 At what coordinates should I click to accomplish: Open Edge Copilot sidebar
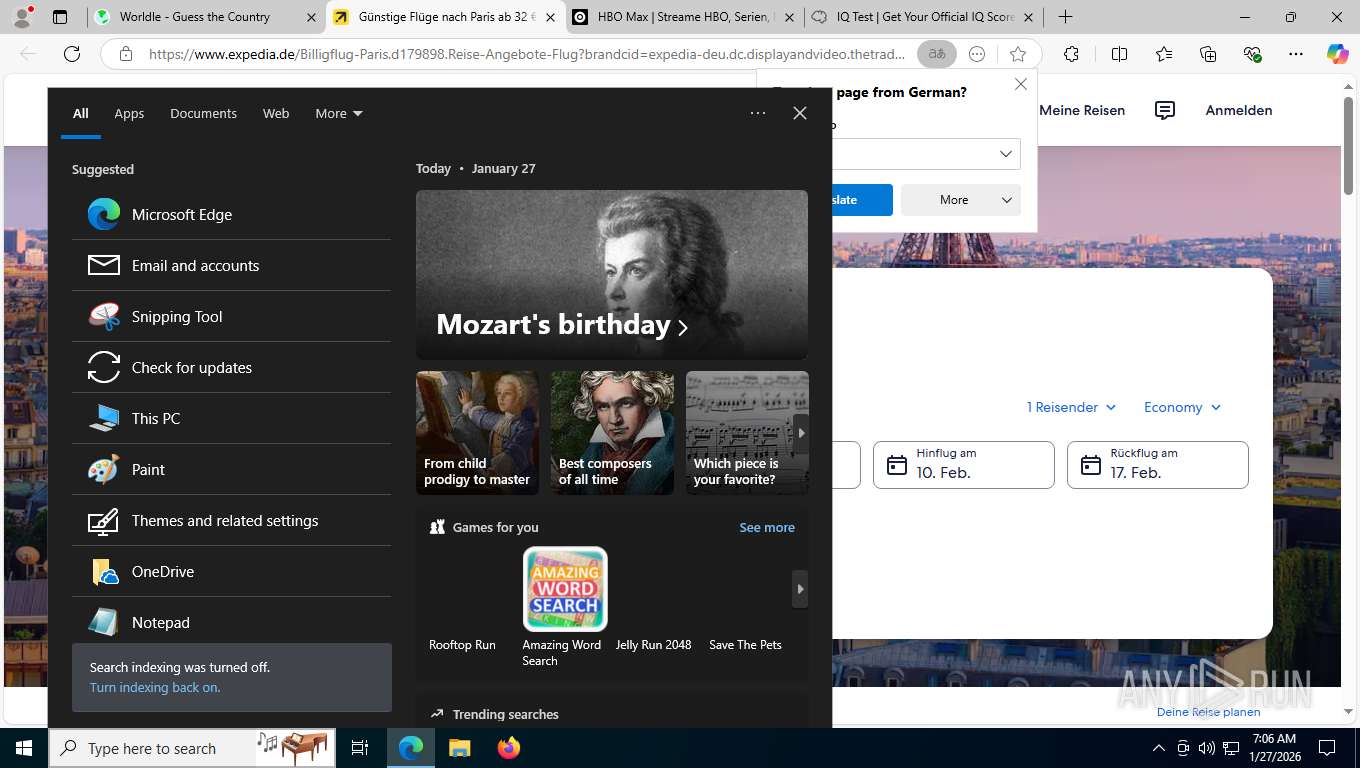(x=1337, y=54)
